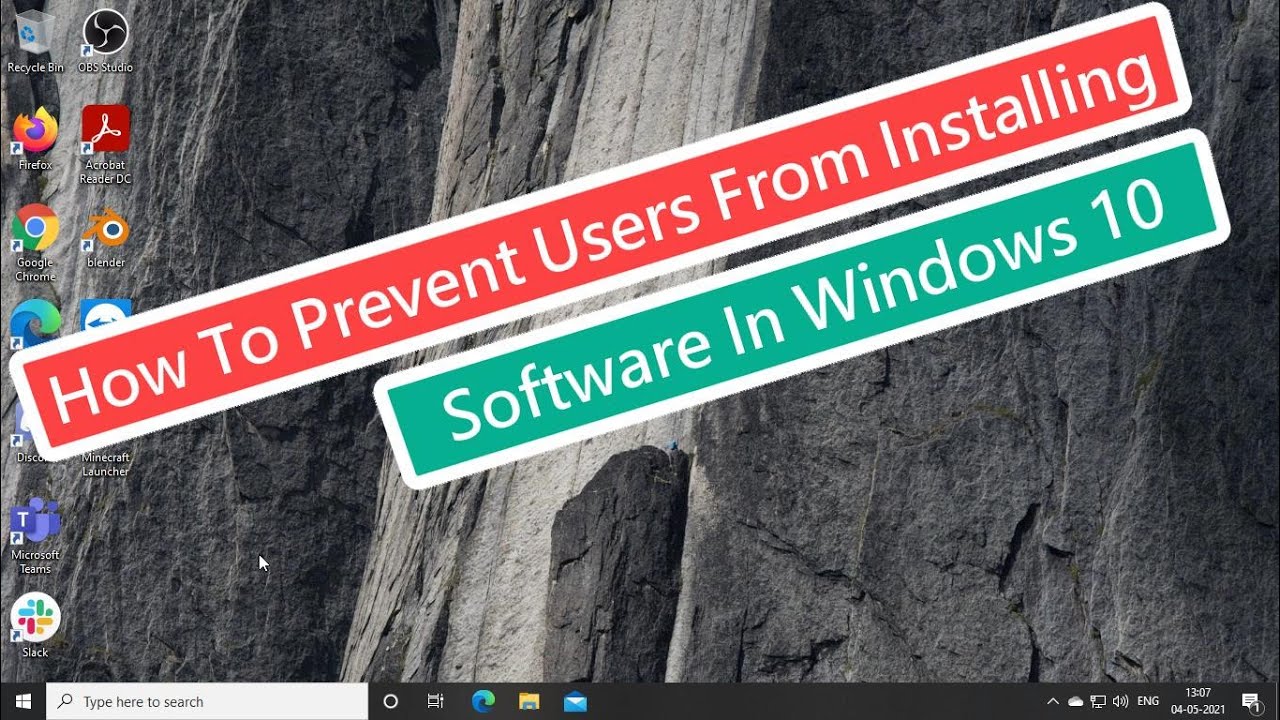
Task: Open the Action Center notifications icon
Action: coord(1250,701)
